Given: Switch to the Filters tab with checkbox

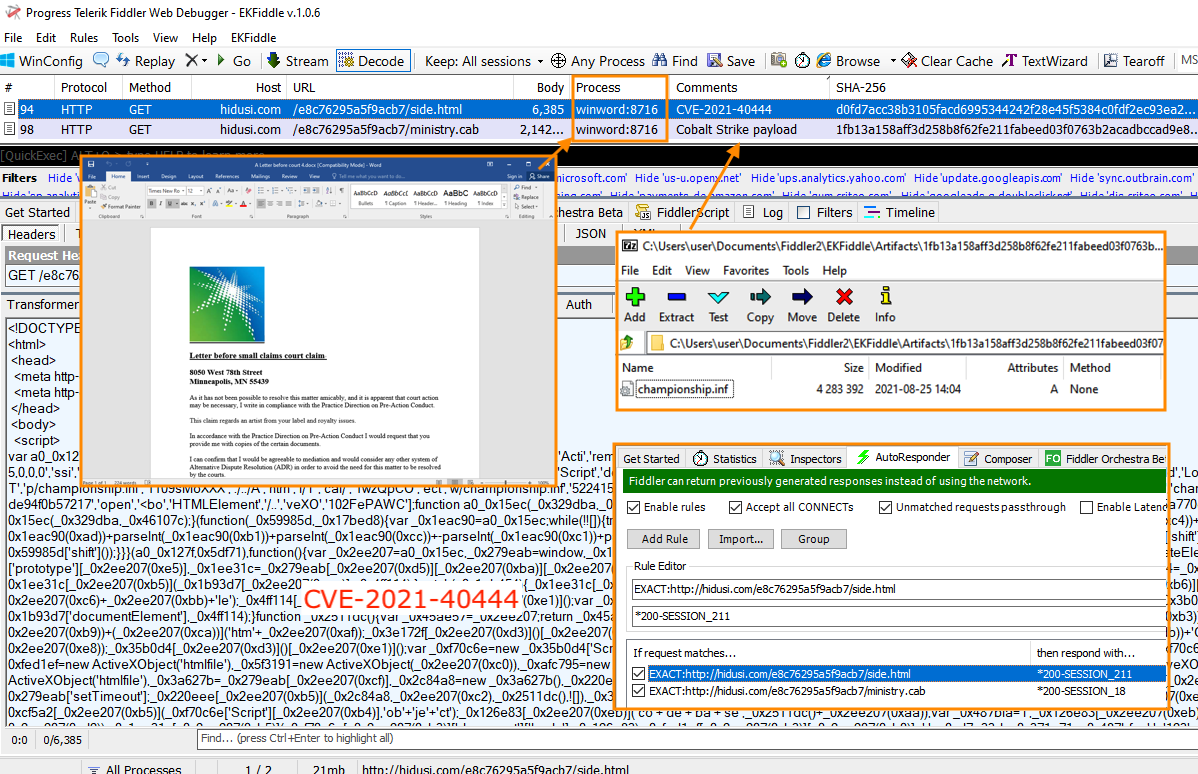Looking at the screenshot, I should click(x=824, y=212).
